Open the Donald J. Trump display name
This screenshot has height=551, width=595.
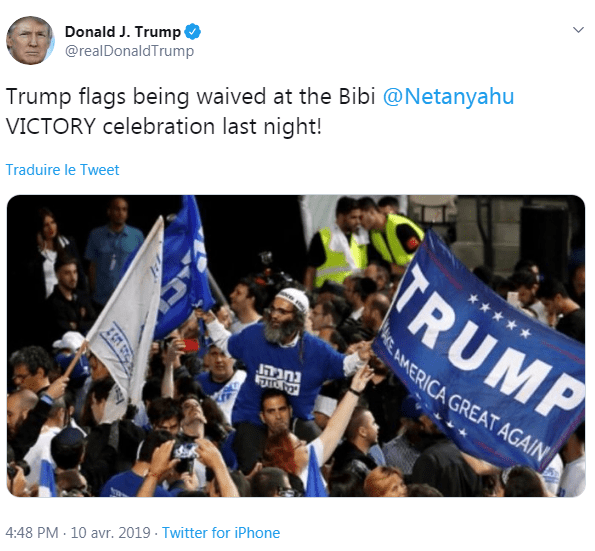123,32
